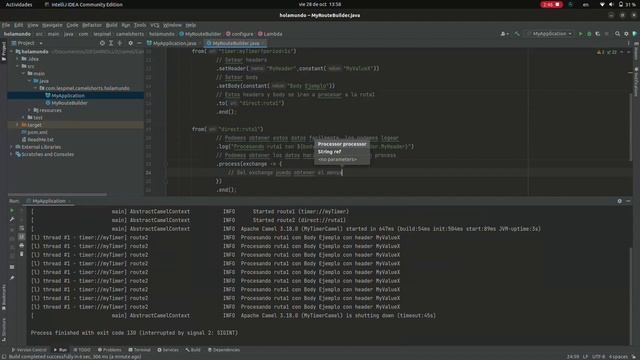The width and height of the screenshot is (640, 360).
Task: Open Search Everywhere magnifier icon
Action: (x=618, y=34)
